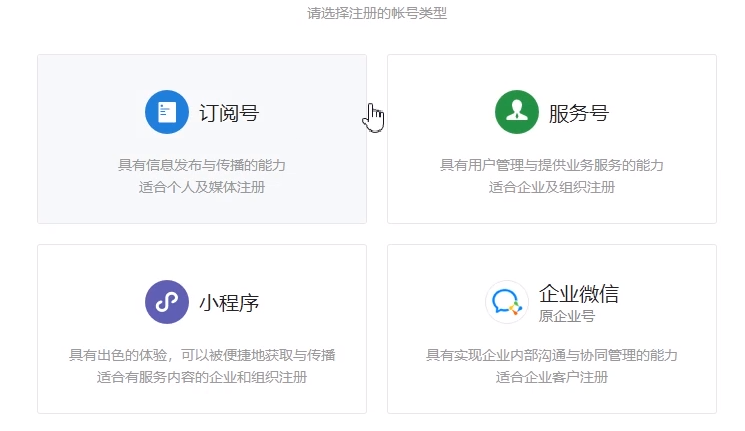The image size is (745, 431).
Task: Select the 小程序 title text
Action: click(229, 303)
